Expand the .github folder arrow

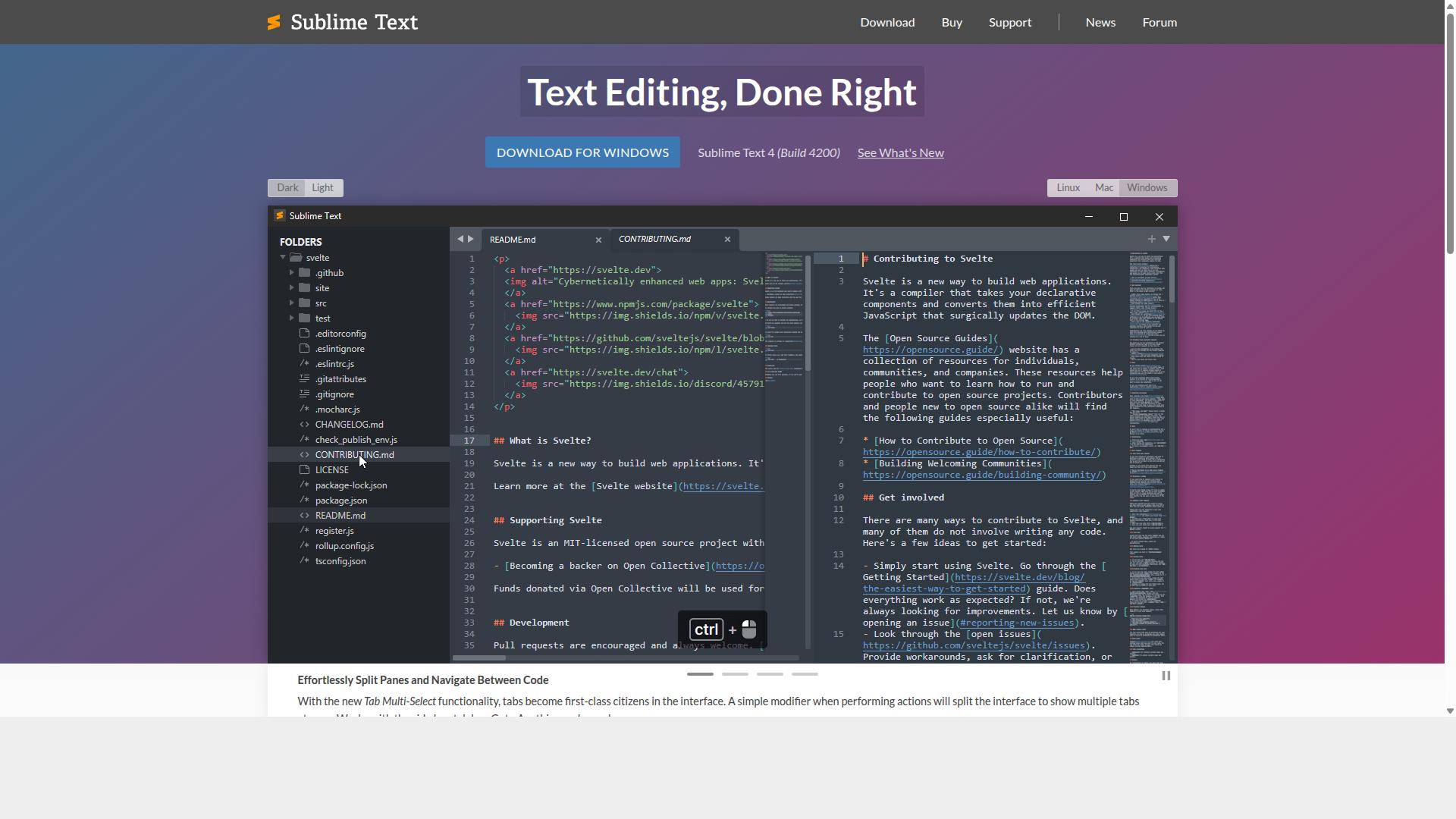tap(292, 273)
